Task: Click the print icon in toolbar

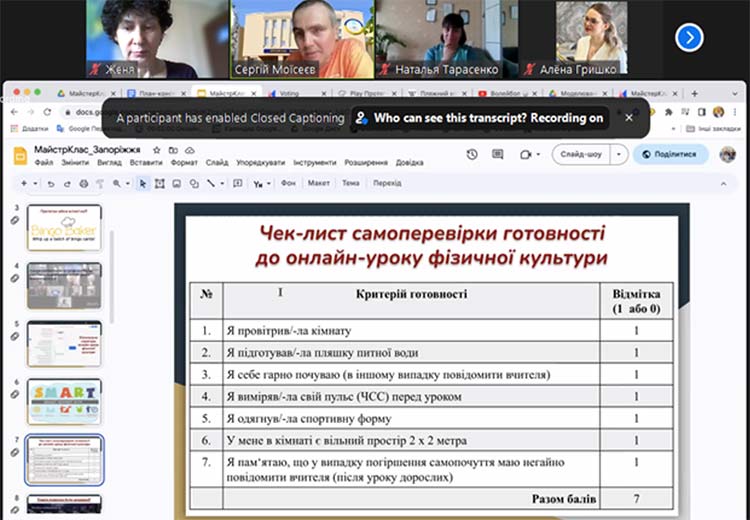Action: tap(84, 184)
